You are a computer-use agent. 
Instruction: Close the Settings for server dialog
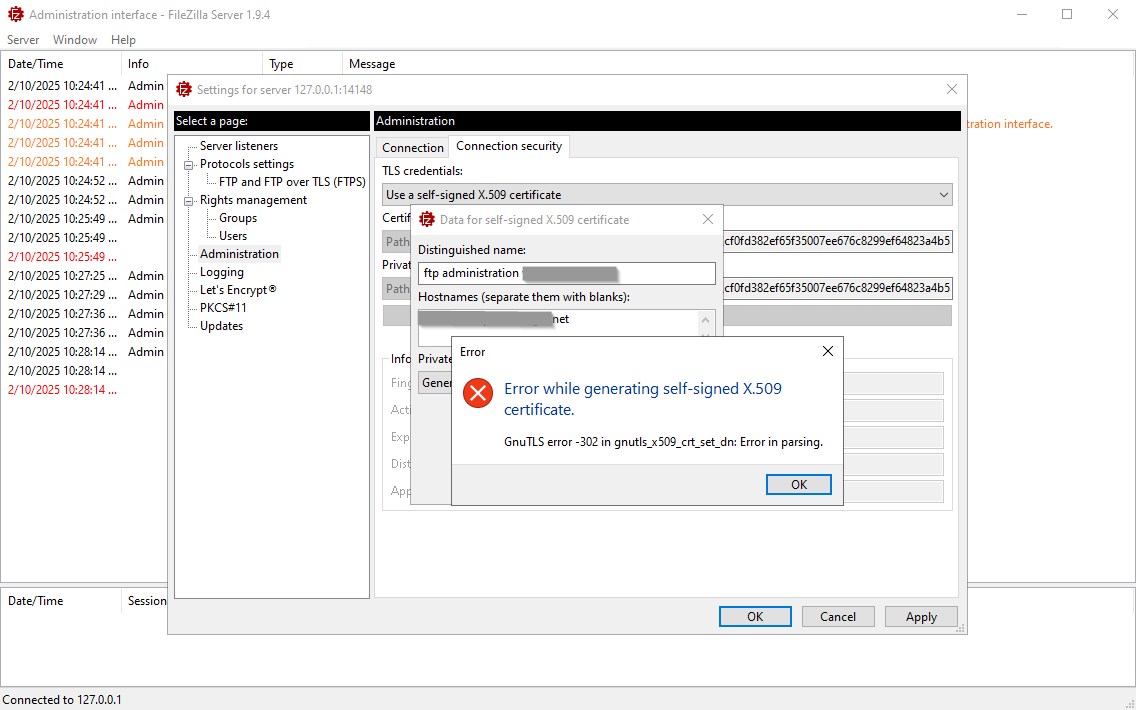click(952, 89)
